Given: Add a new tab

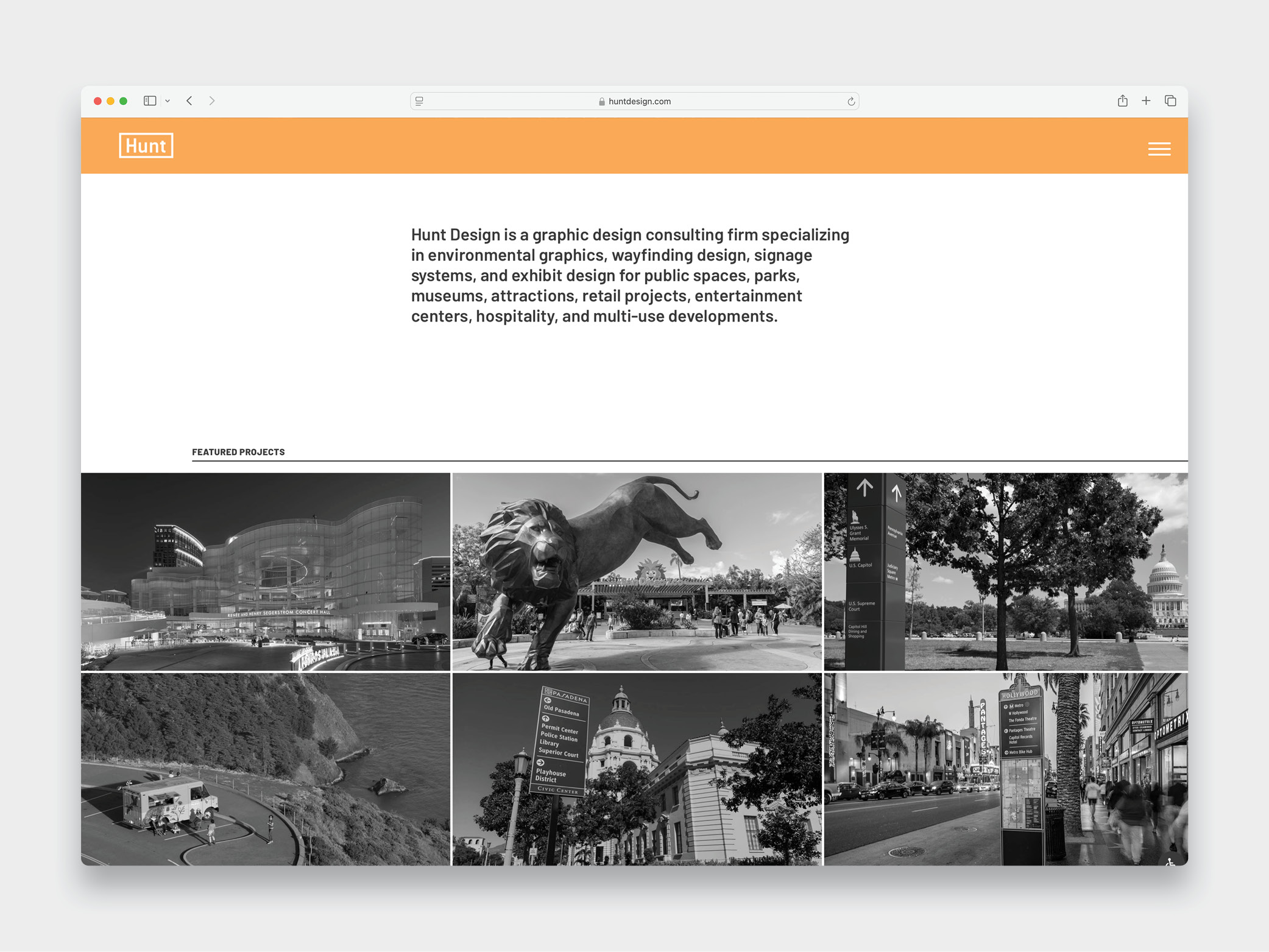Looking at the screenshot, I should point(1146,100).
